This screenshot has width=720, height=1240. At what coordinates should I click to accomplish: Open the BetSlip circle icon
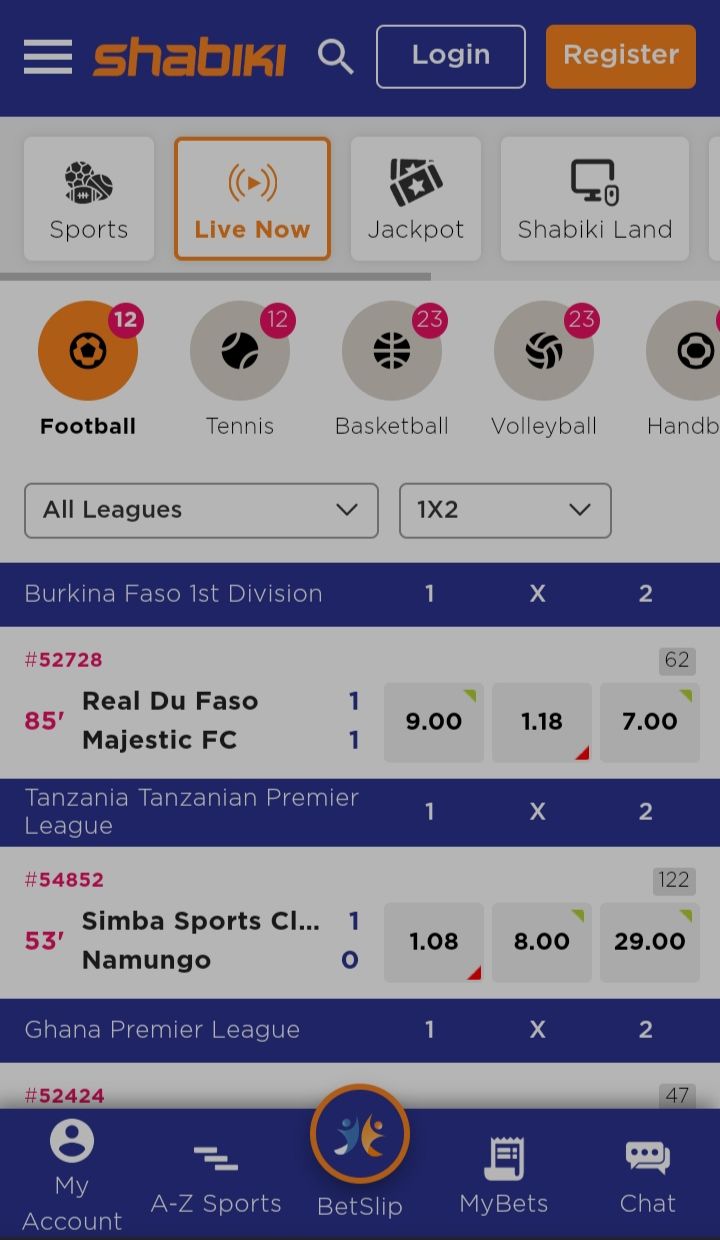click(360, 1135)
